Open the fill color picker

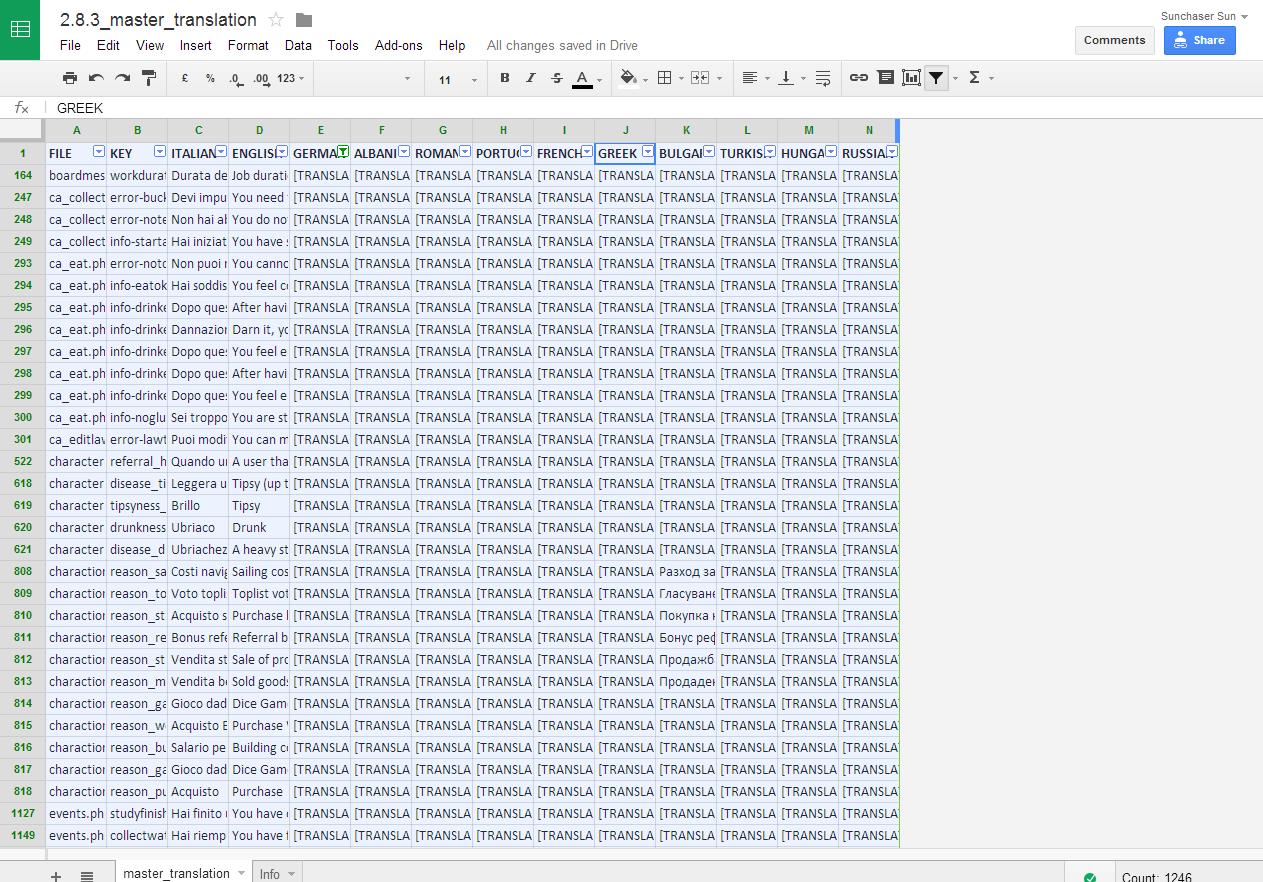(628, 78)
